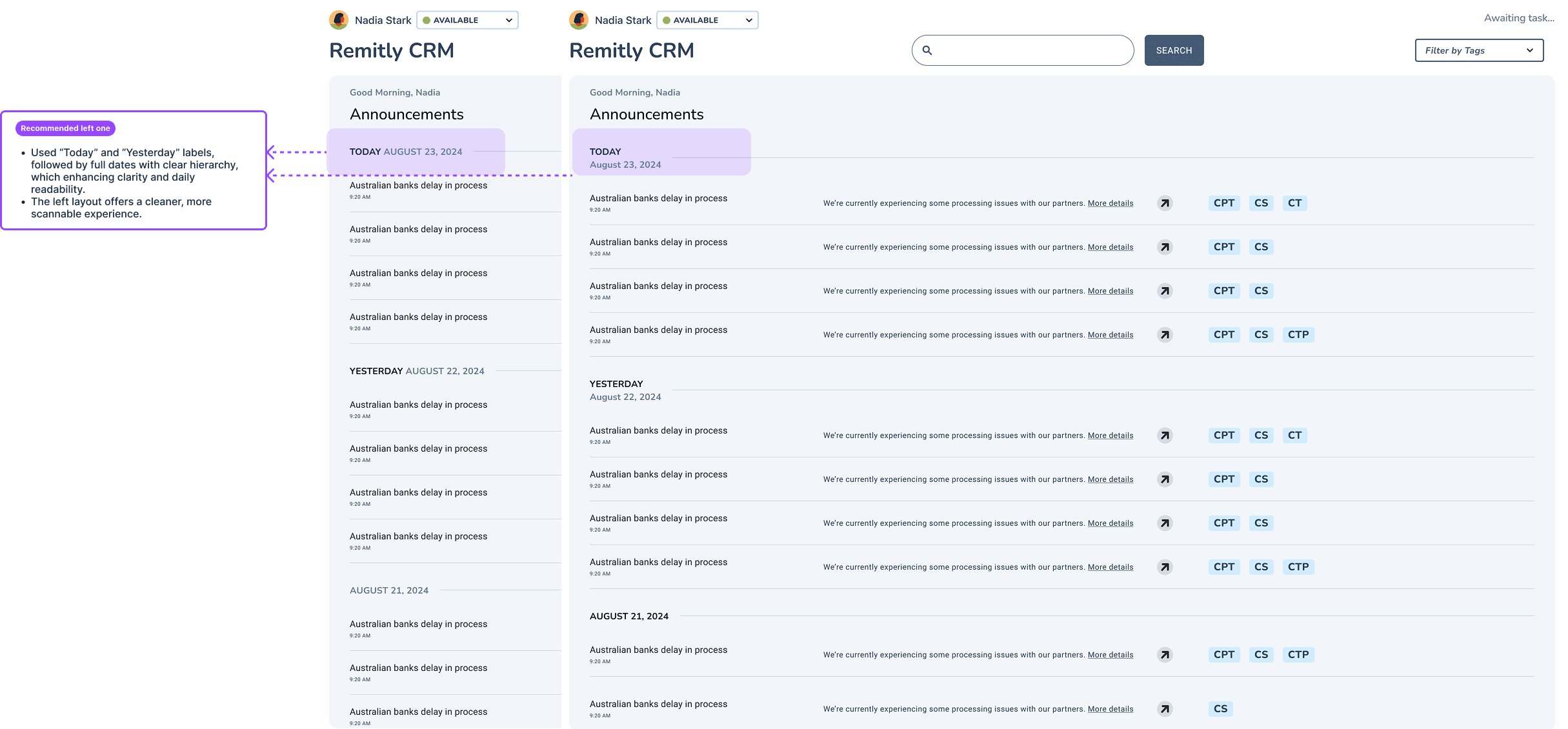Screen dimensions: 1568x729
Task: Click the 'August 23, 2024' date under TODAY, right panel
Action: 625,165
